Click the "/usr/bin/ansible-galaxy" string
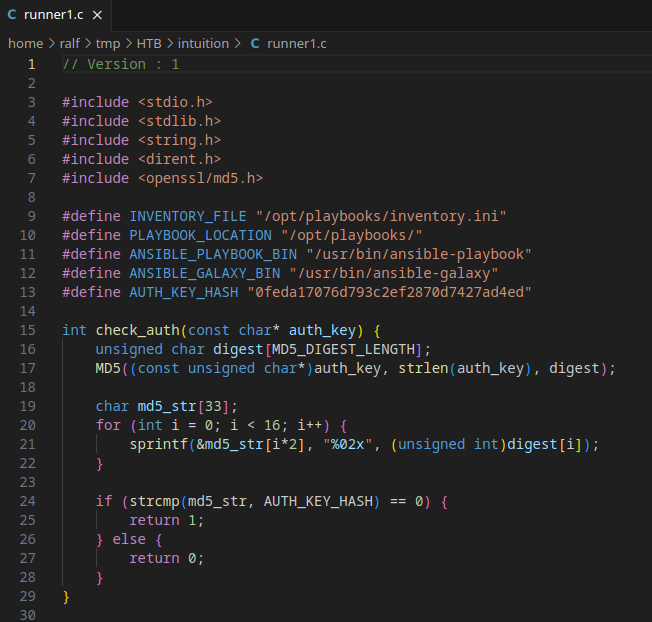Viewport: 652px width, 622px height. click(393, 273)
